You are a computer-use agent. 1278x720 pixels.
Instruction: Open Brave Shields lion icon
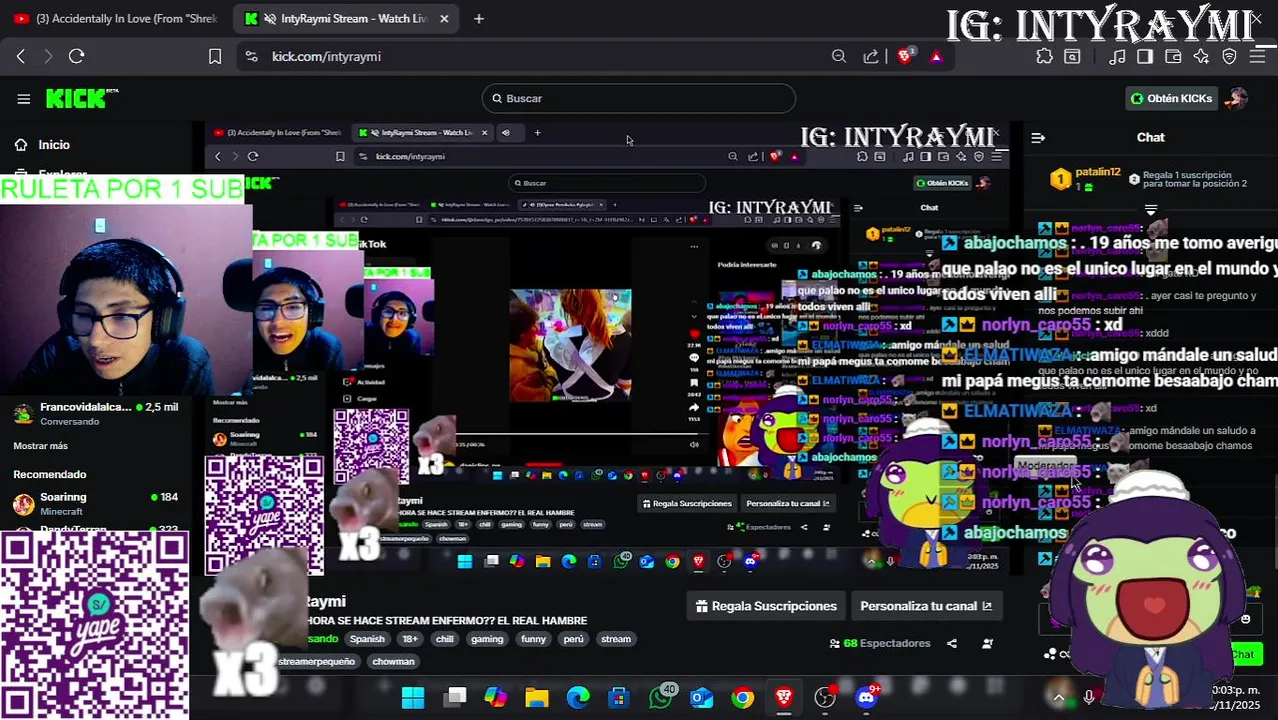coord(905,56)
